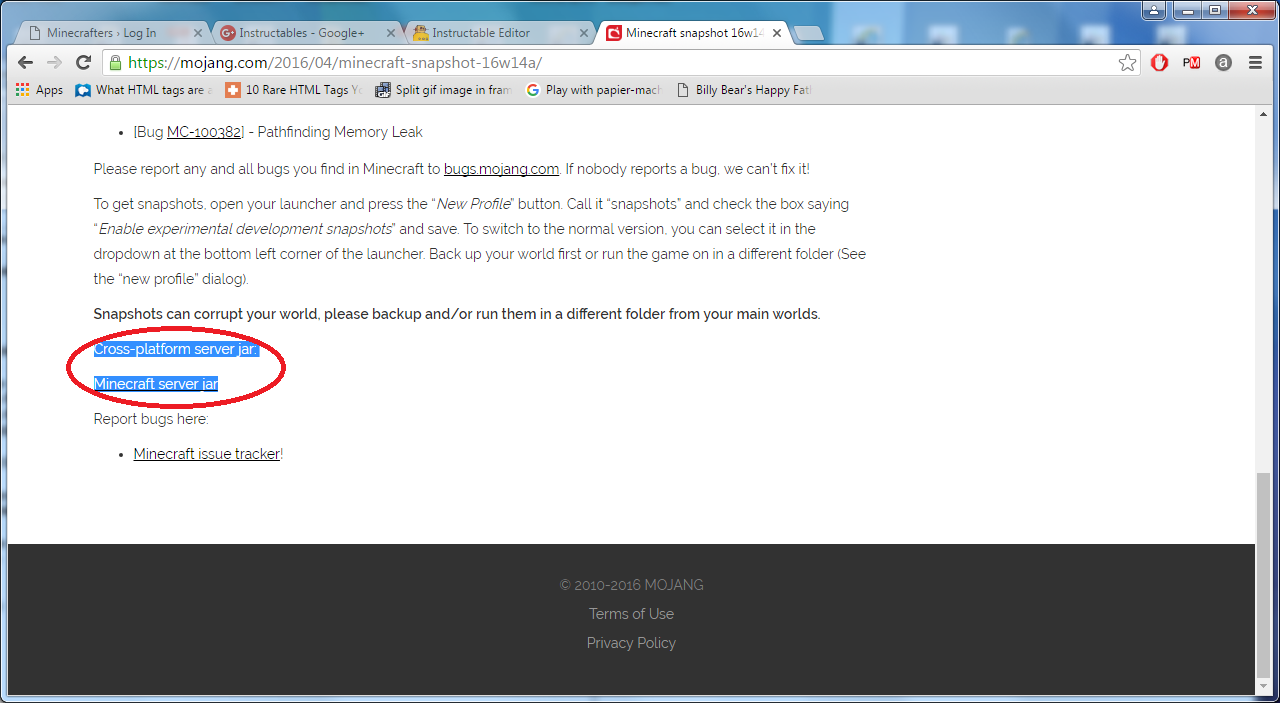Click the Chrome user profile icon
This screenshot has width=1280, height=703.
coord(1156,9)
